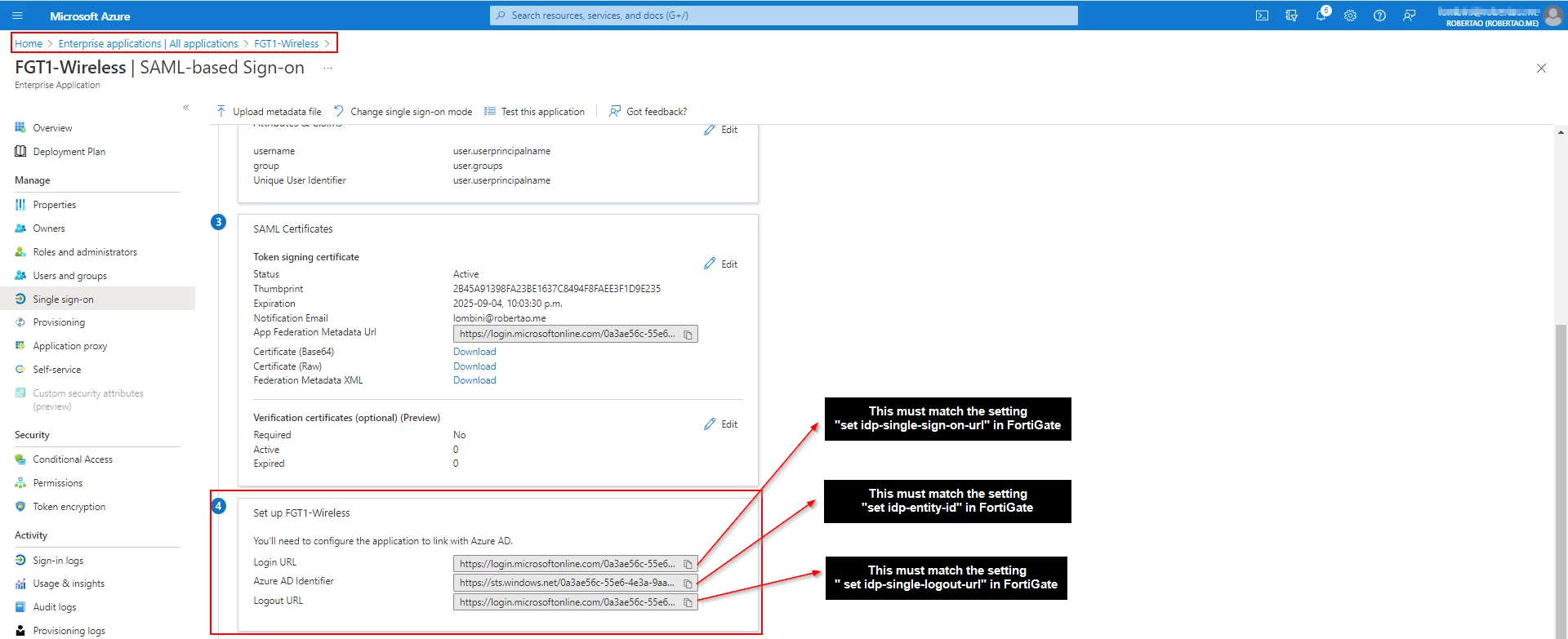This screenshot has width=1568, height=639.
Task: Click the page scroll-up arrow
Action: (1561, 131)
